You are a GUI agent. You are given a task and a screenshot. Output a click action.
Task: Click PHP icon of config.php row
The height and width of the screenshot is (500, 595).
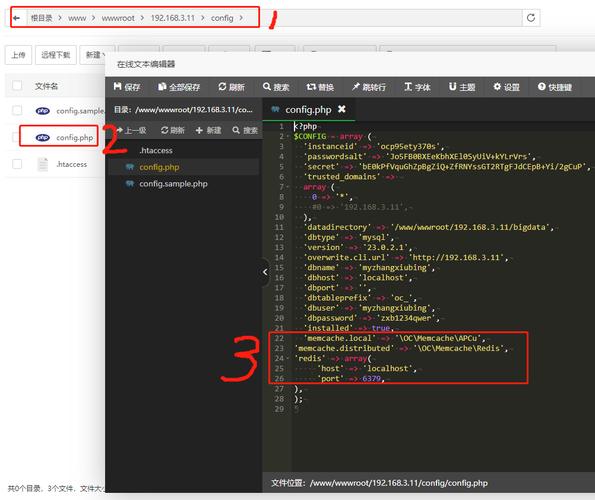tap(42, 137)
